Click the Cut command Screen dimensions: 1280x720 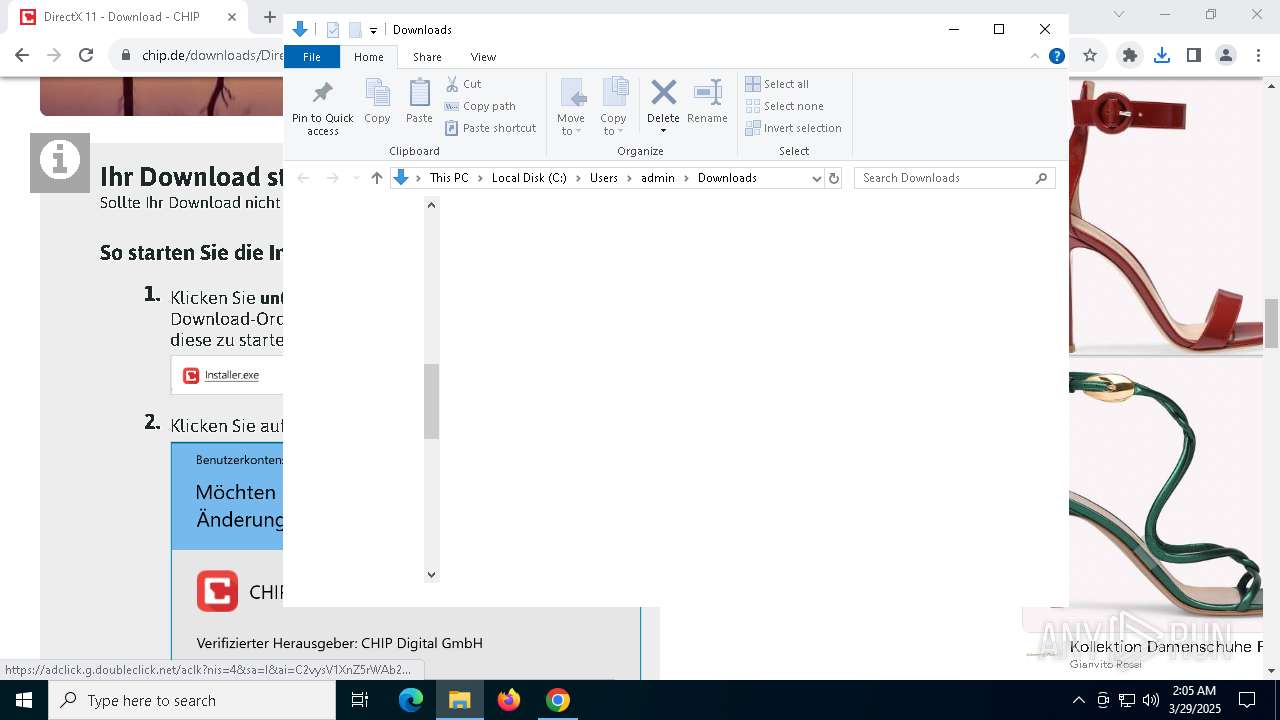[x=463, y=84]
